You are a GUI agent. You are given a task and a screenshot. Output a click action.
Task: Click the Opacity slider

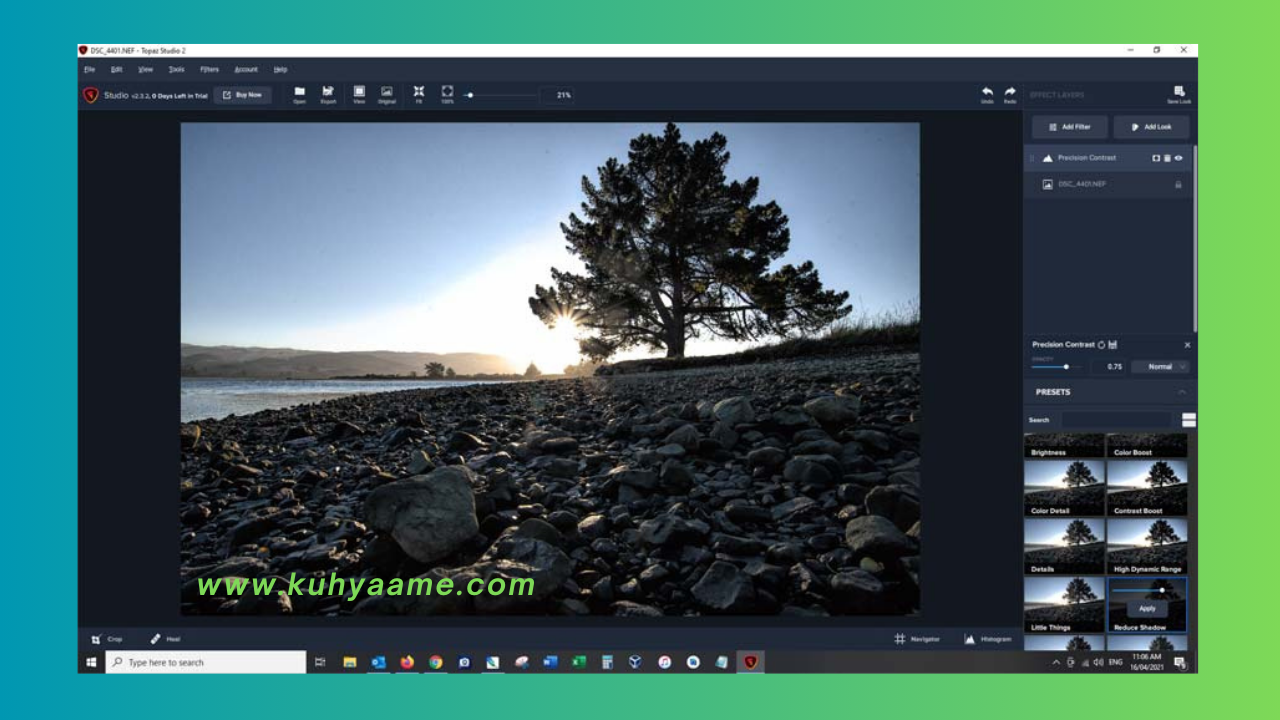tap(1055, 367)
